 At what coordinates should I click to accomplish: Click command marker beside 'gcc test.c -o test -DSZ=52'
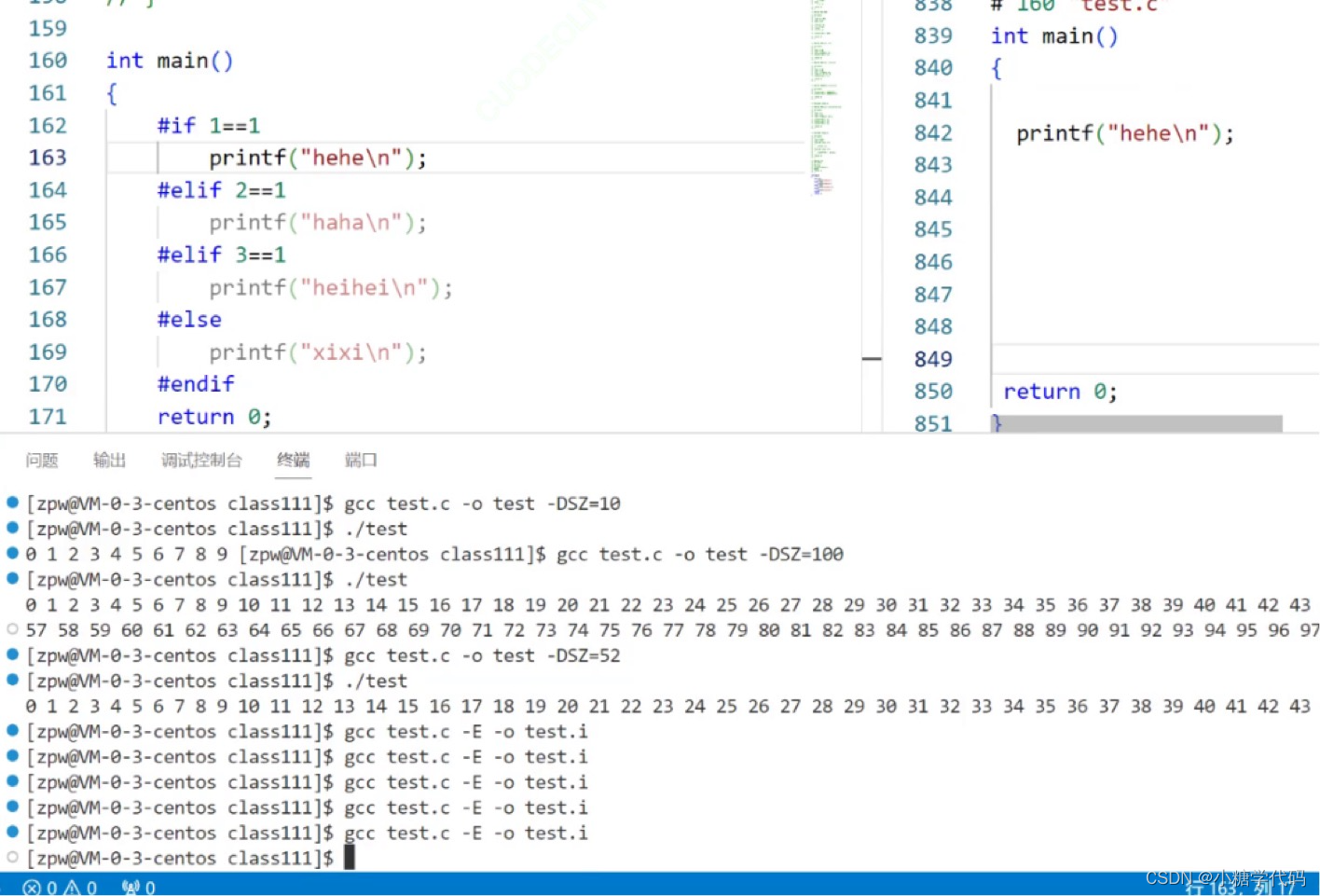13,655
